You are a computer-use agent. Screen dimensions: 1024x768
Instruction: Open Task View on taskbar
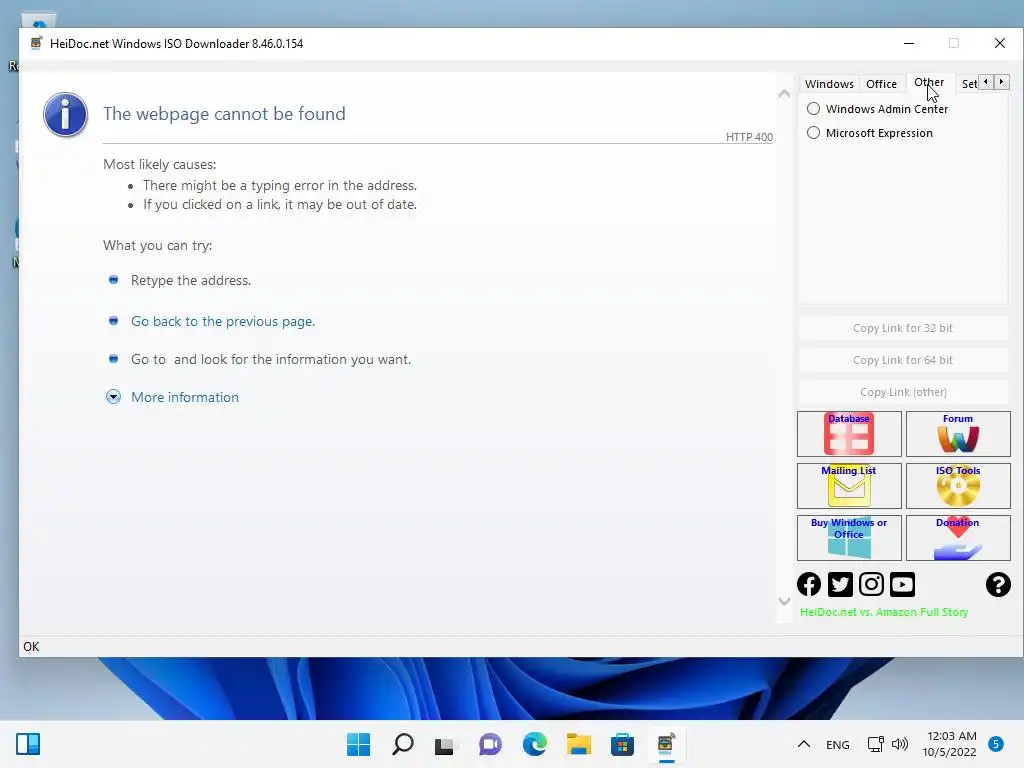(446, 744)
